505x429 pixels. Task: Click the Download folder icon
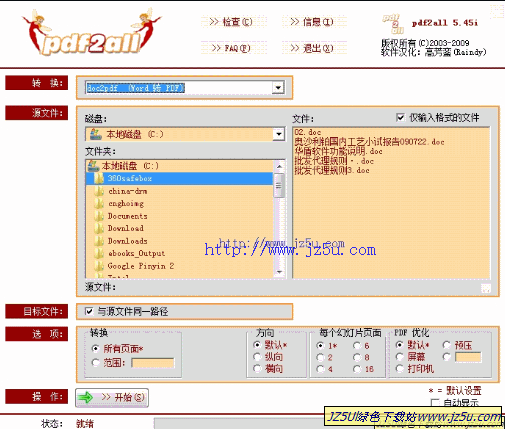(99, 228)
